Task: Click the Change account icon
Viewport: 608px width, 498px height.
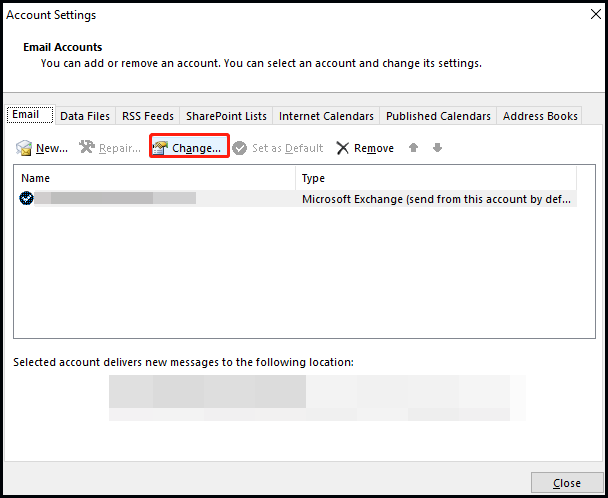Action: [x=160, y=148]
